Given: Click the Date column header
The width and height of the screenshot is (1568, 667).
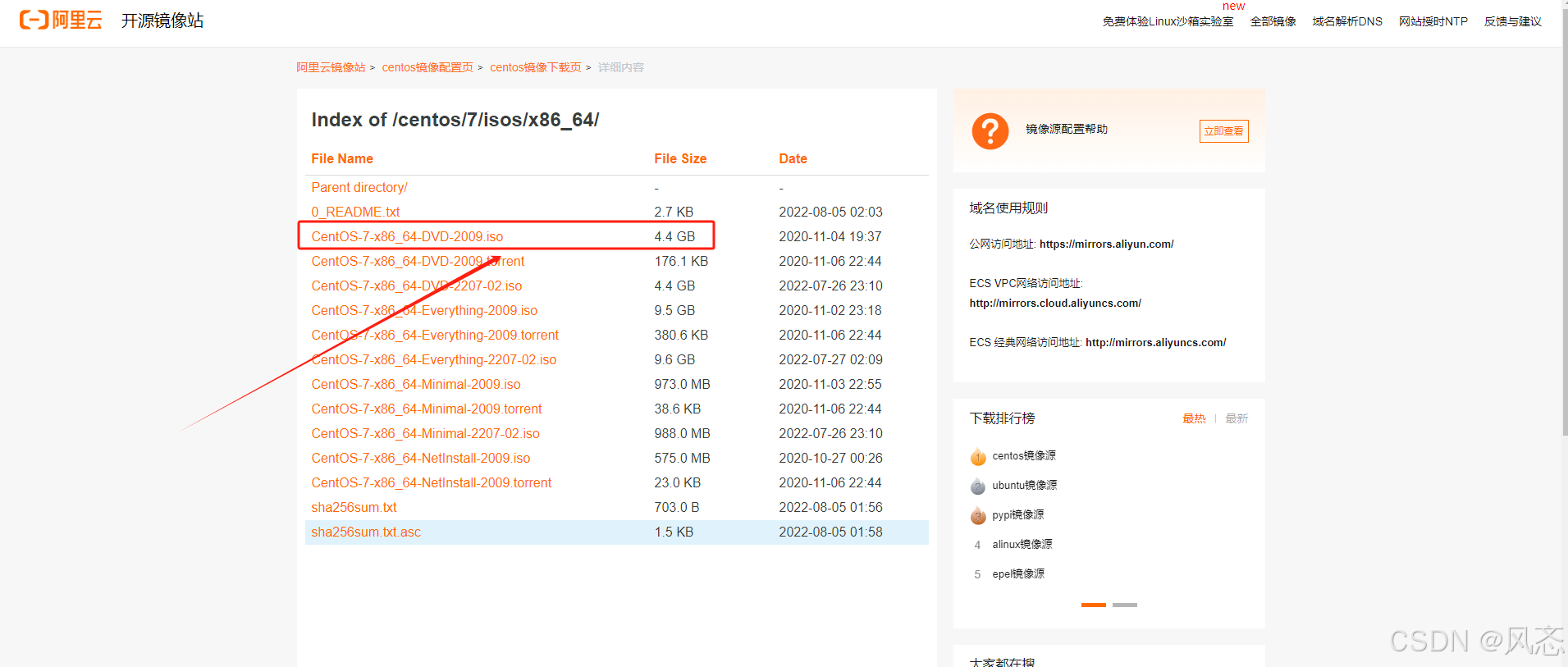Looking at the screenshot, I should (793, 158).
